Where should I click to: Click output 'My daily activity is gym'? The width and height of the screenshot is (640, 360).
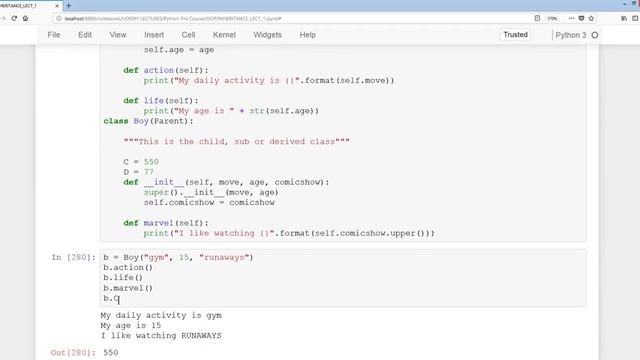(161, 315)
